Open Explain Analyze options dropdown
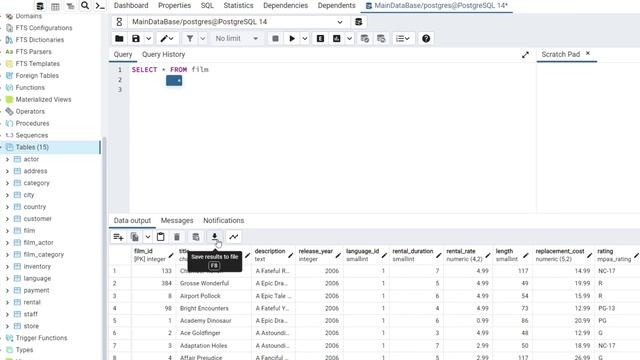 coord(349,38)
